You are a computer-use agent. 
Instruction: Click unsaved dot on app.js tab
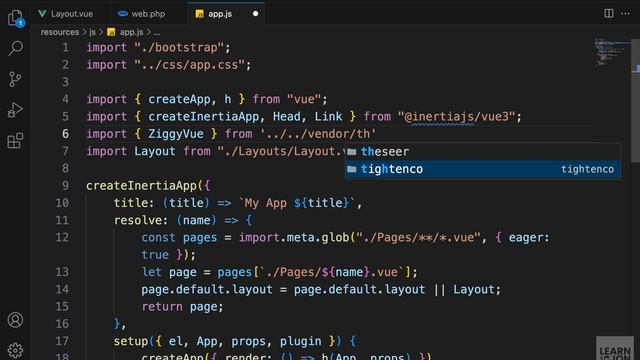(256, 14)
